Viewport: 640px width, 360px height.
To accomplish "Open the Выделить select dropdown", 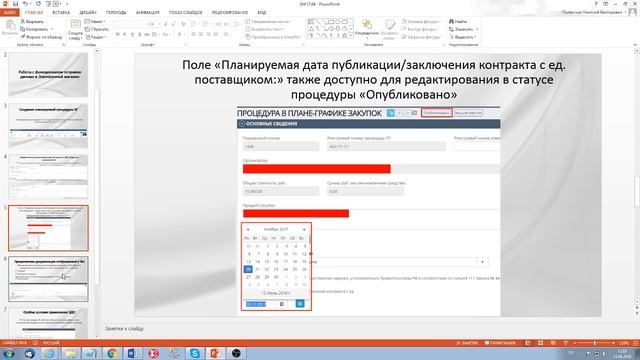I will (462, 37).
